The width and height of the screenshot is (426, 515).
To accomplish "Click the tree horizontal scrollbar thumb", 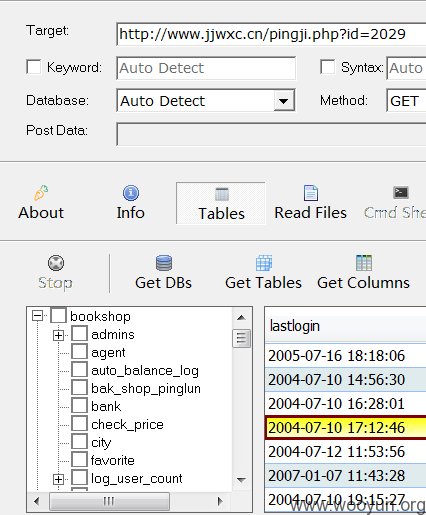I will [x=109, y=501].
